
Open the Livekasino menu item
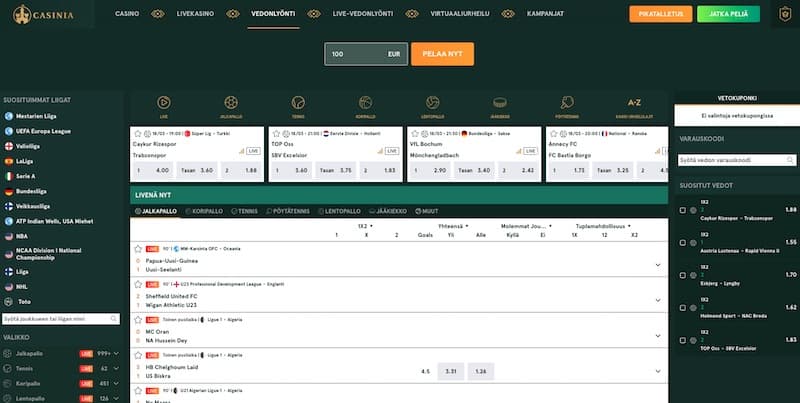tap(195, 14)
